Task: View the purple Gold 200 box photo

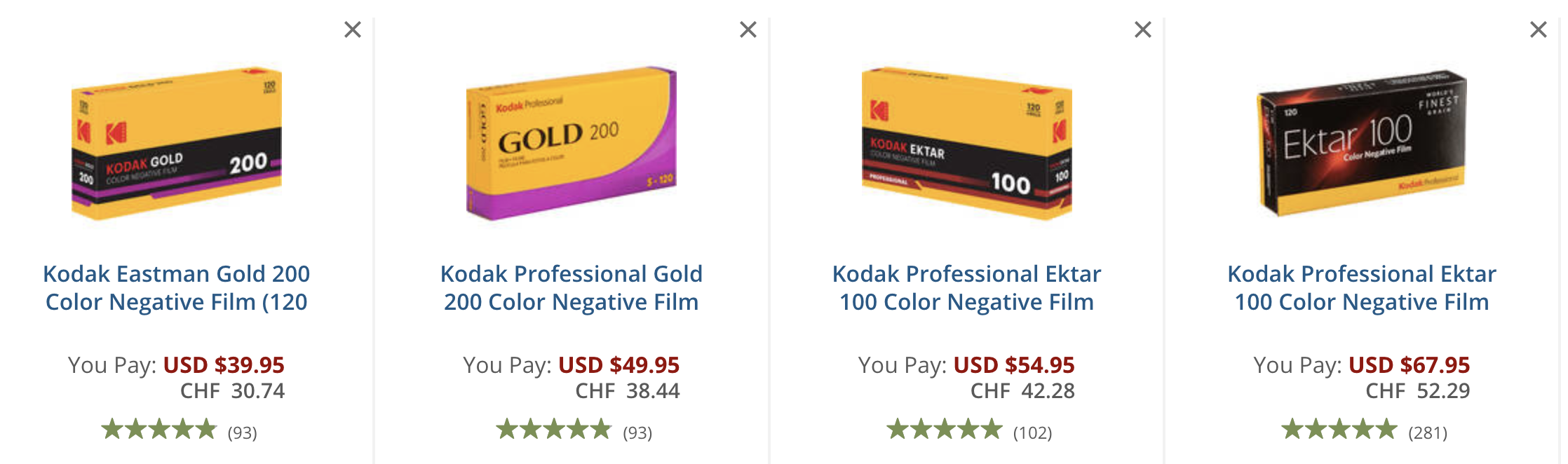Action: pos(572,144)
